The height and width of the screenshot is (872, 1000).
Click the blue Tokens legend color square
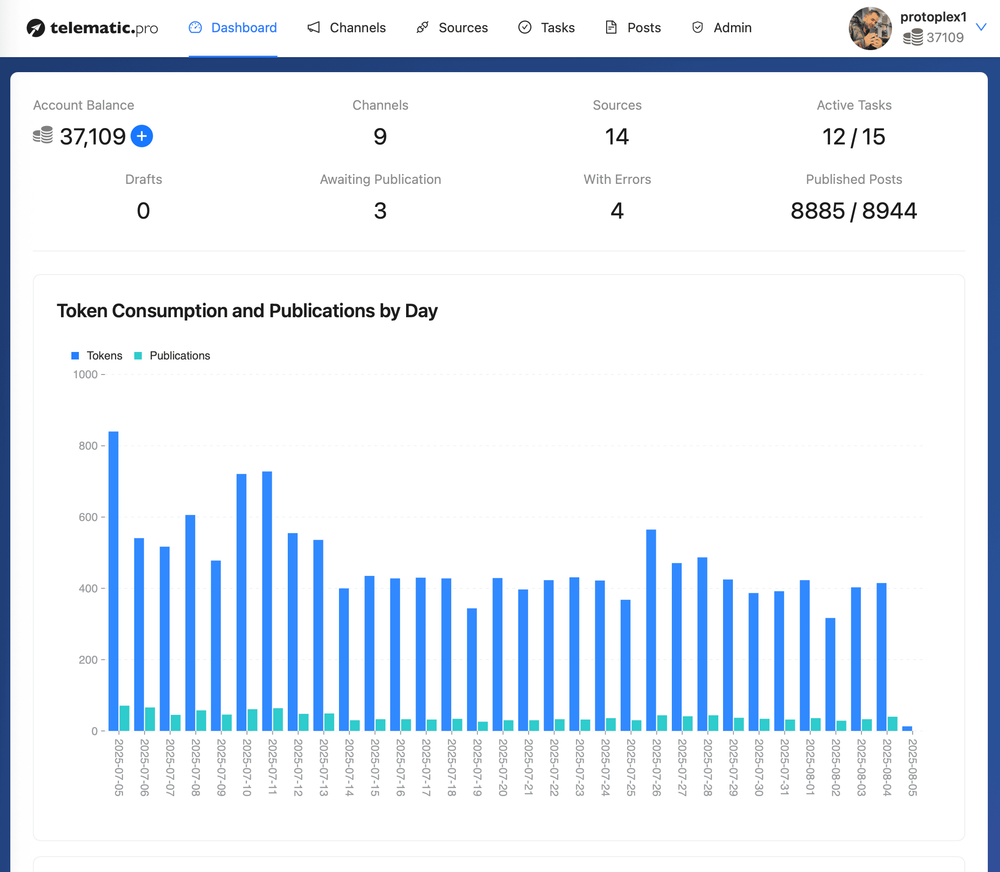(x=75, y=356)
